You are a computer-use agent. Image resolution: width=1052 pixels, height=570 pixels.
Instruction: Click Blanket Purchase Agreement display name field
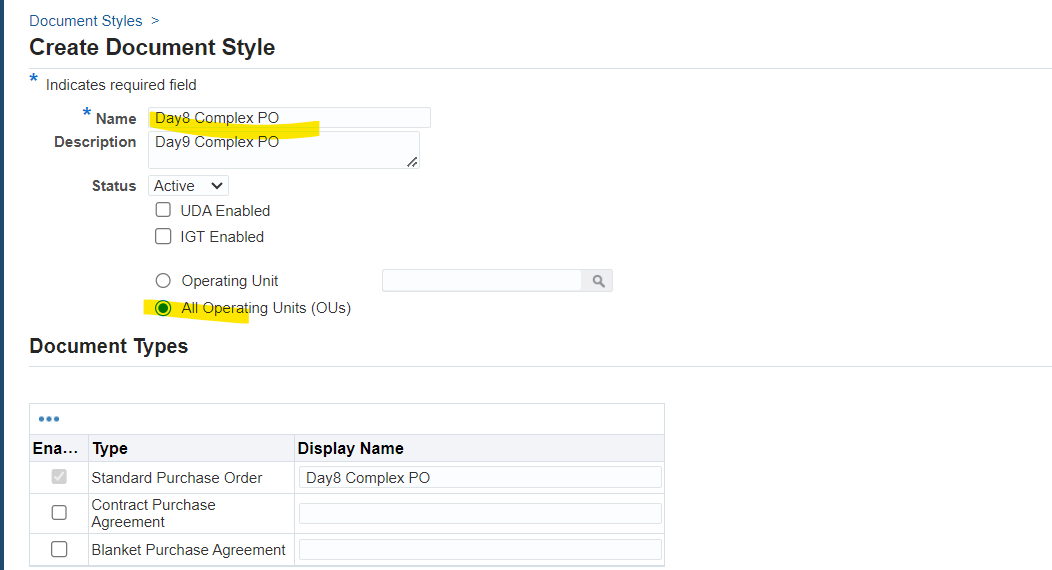[480, 550]
